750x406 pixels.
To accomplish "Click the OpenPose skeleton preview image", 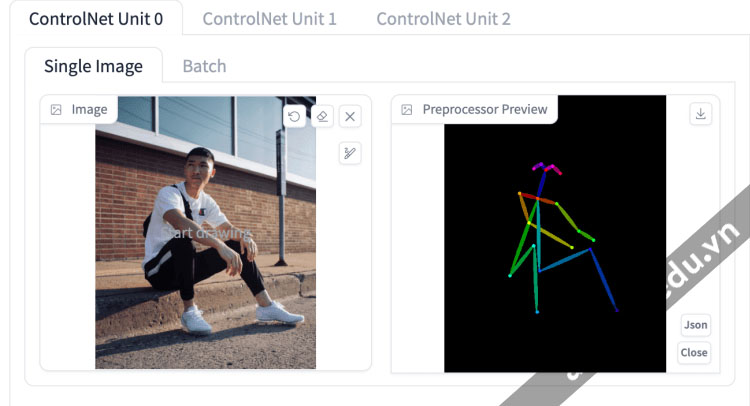I will [555, 233].
